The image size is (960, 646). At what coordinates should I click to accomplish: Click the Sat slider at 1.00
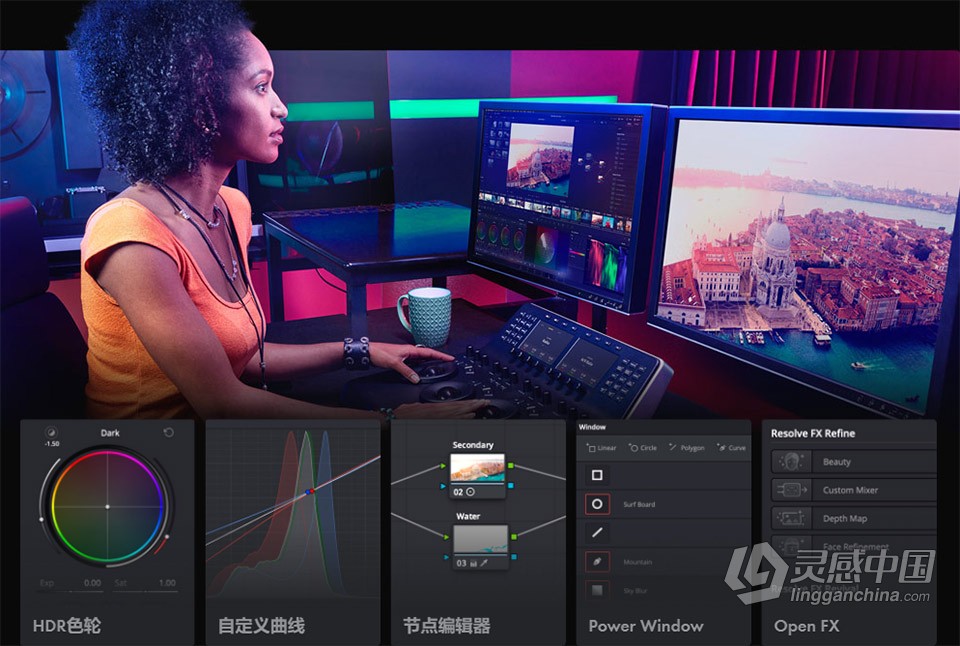click(166, 581)
